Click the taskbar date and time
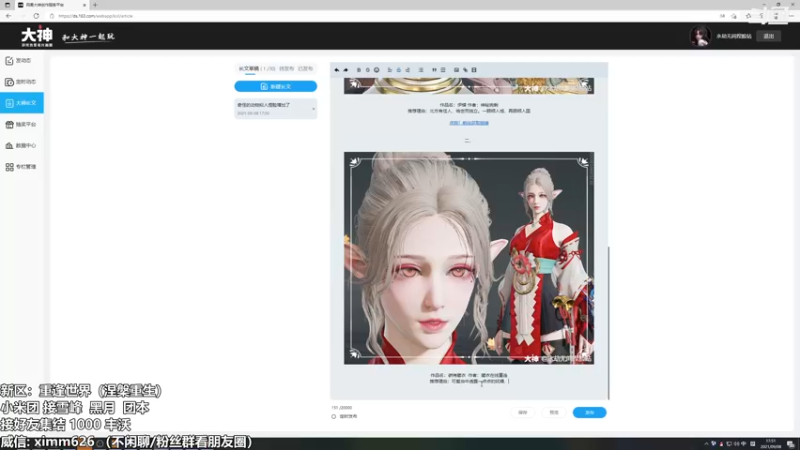800x450 pixels. point(770,444)
